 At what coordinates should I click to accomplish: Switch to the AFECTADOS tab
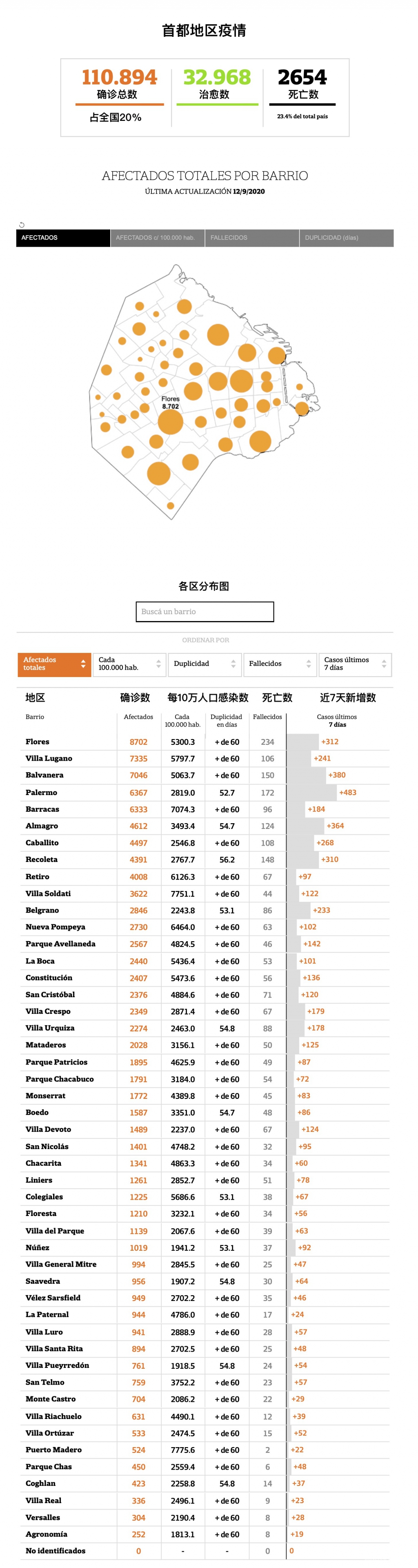(63, 237)
